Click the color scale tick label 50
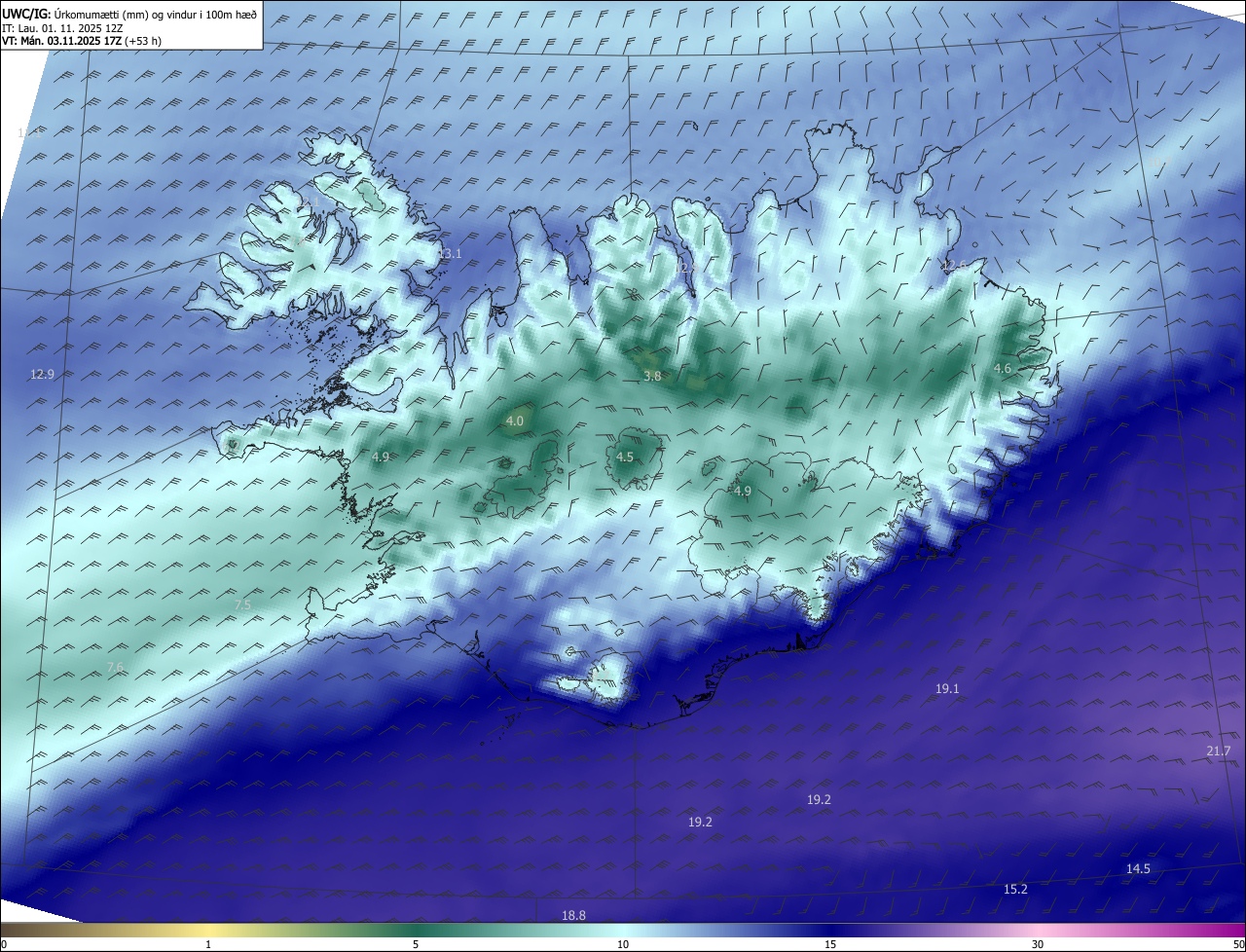The width and height of the screenshot is (1246, 952). (x=1238, y=944)
